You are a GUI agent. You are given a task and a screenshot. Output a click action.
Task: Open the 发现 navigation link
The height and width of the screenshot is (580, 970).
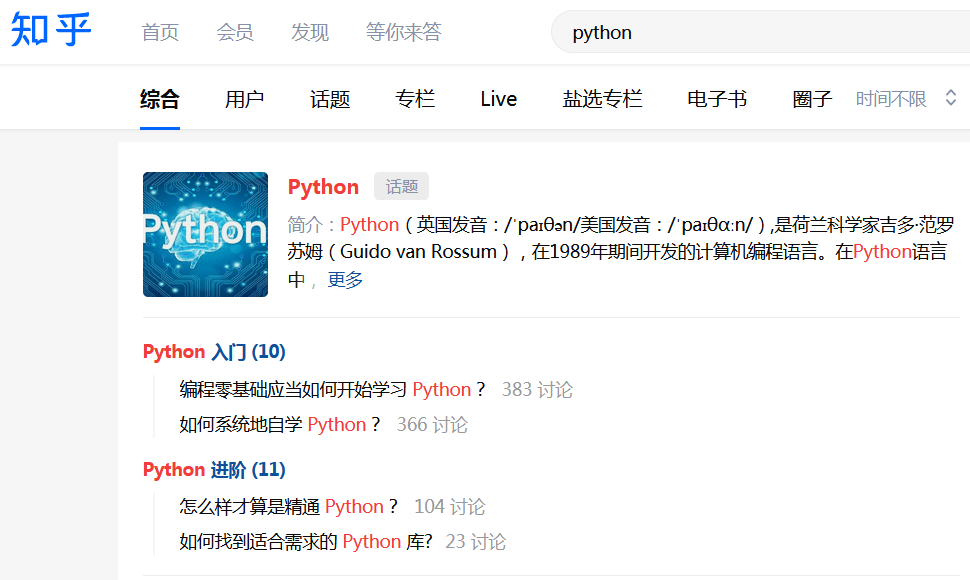(310, 32)
